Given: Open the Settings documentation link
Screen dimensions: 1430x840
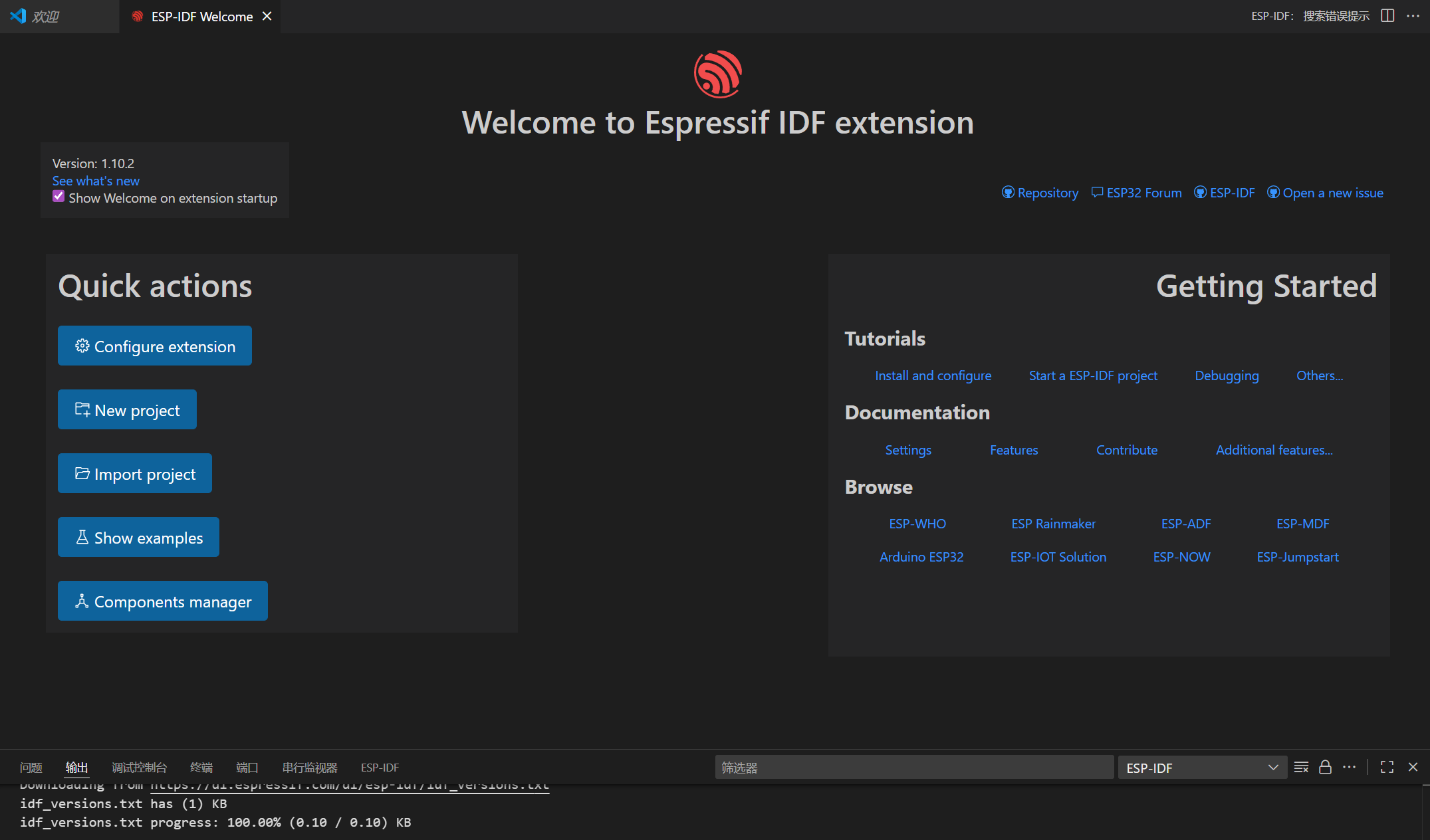Looking at the screenshot, I should coord(908,450).
